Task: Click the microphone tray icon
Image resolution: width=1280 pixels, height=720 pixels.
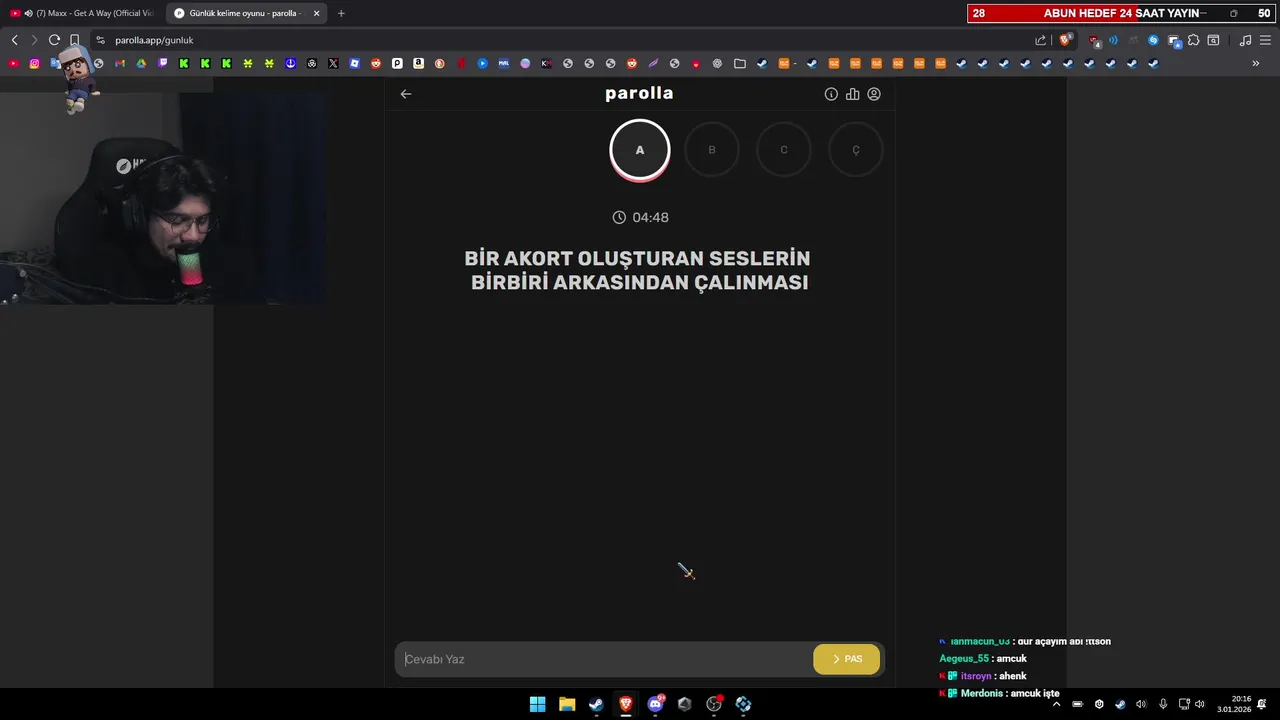Action: [1162, 704]
